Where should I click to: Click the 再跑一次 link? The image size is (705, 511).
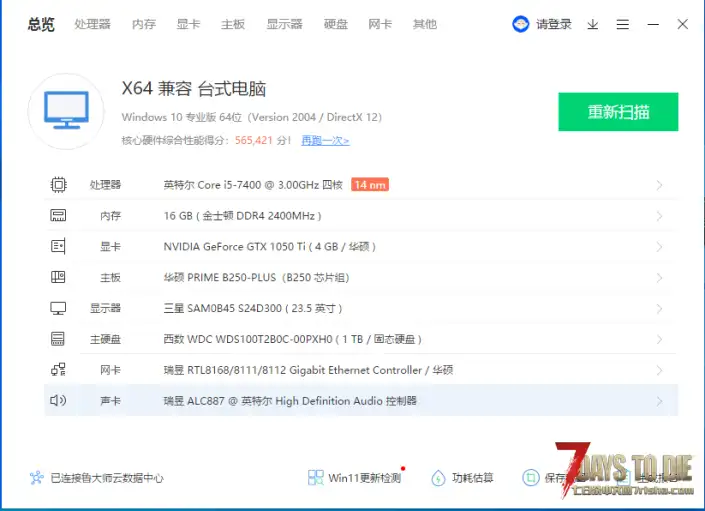325,141
